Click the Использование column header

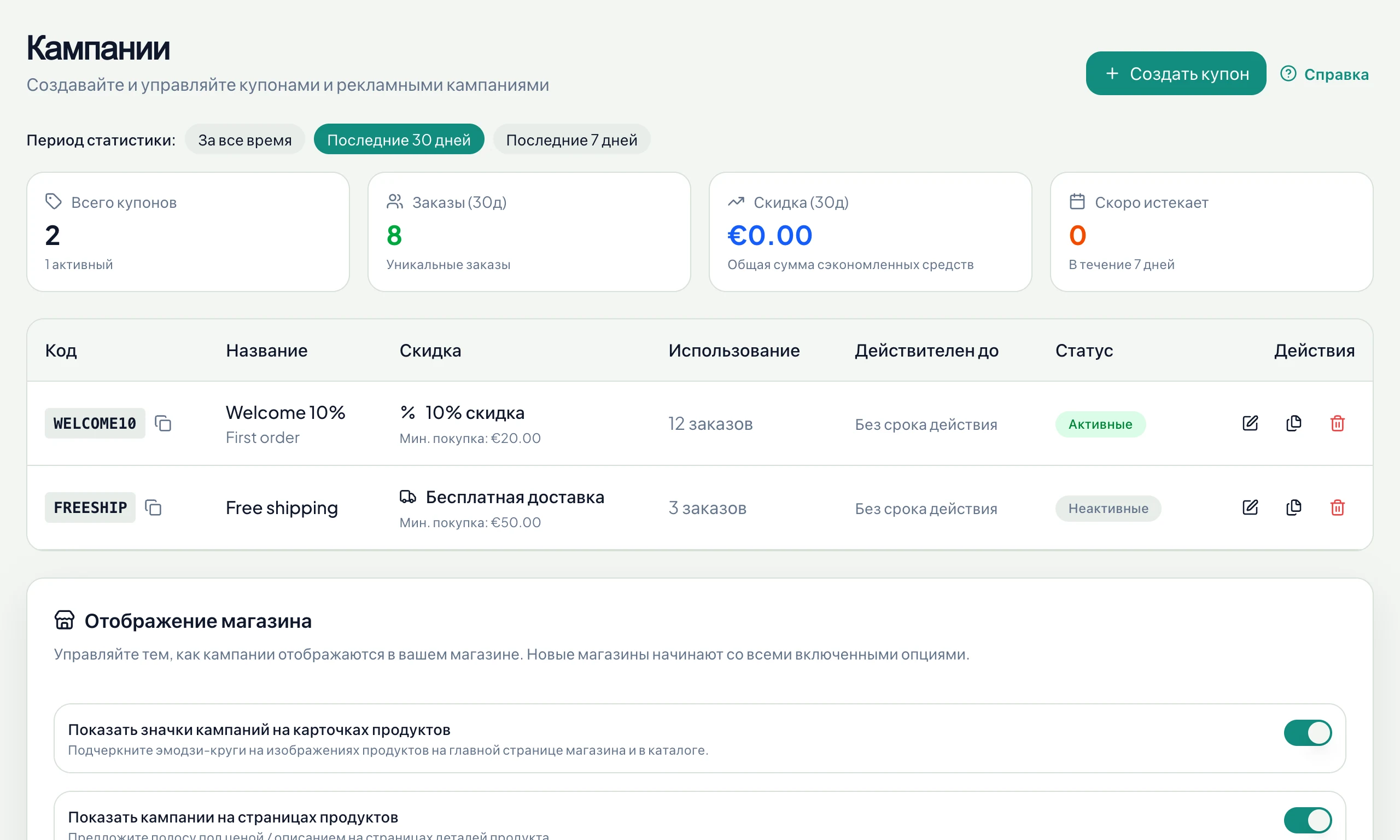point(734,351)
